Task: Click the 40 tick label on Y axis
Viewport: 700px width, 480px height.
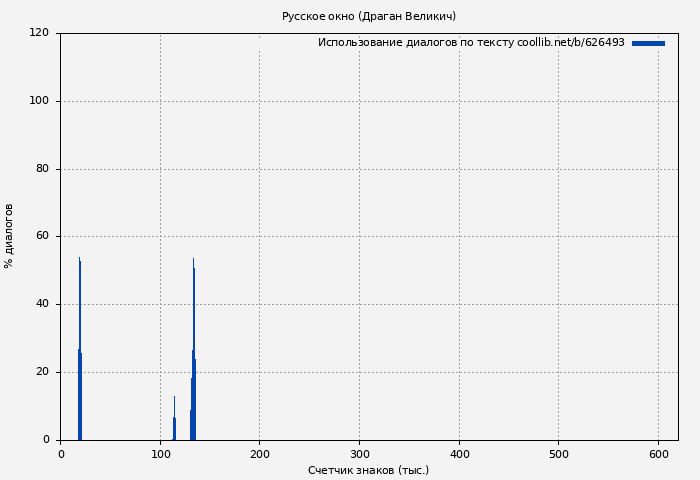Action: 42,304
